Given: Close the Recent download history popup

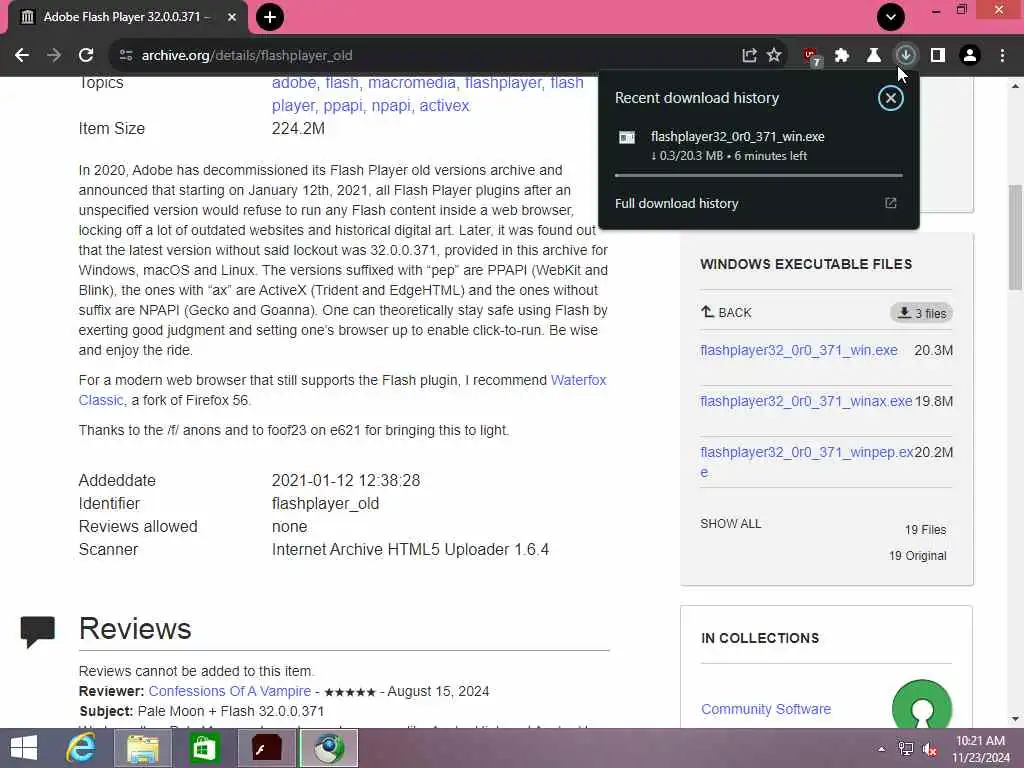Looking at the screenshot, I should coord(891,99).
